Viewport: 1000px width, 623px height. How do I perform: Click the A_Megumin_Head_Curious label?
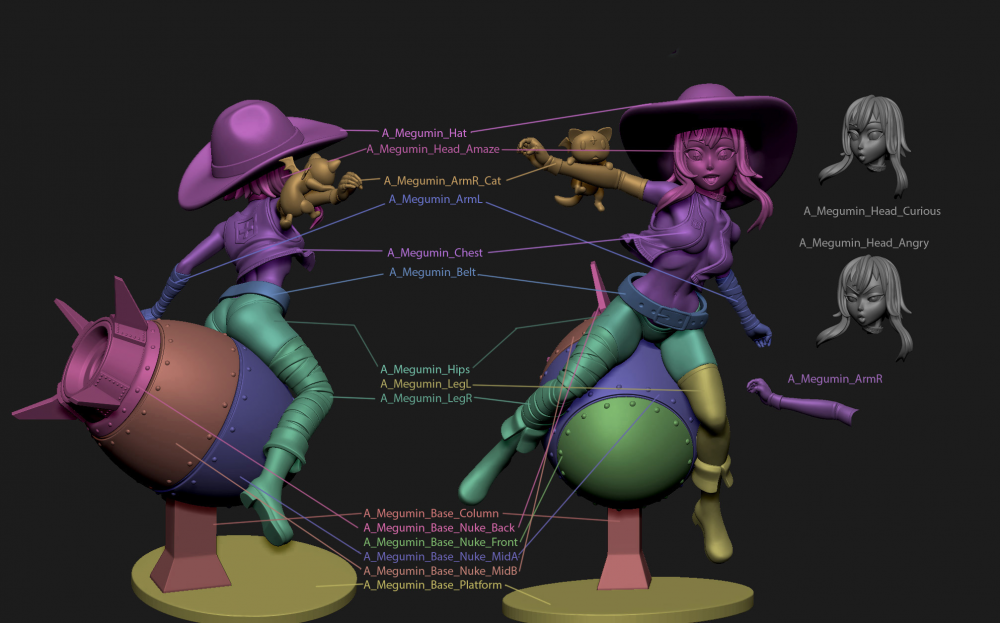[x=872, y=211]
